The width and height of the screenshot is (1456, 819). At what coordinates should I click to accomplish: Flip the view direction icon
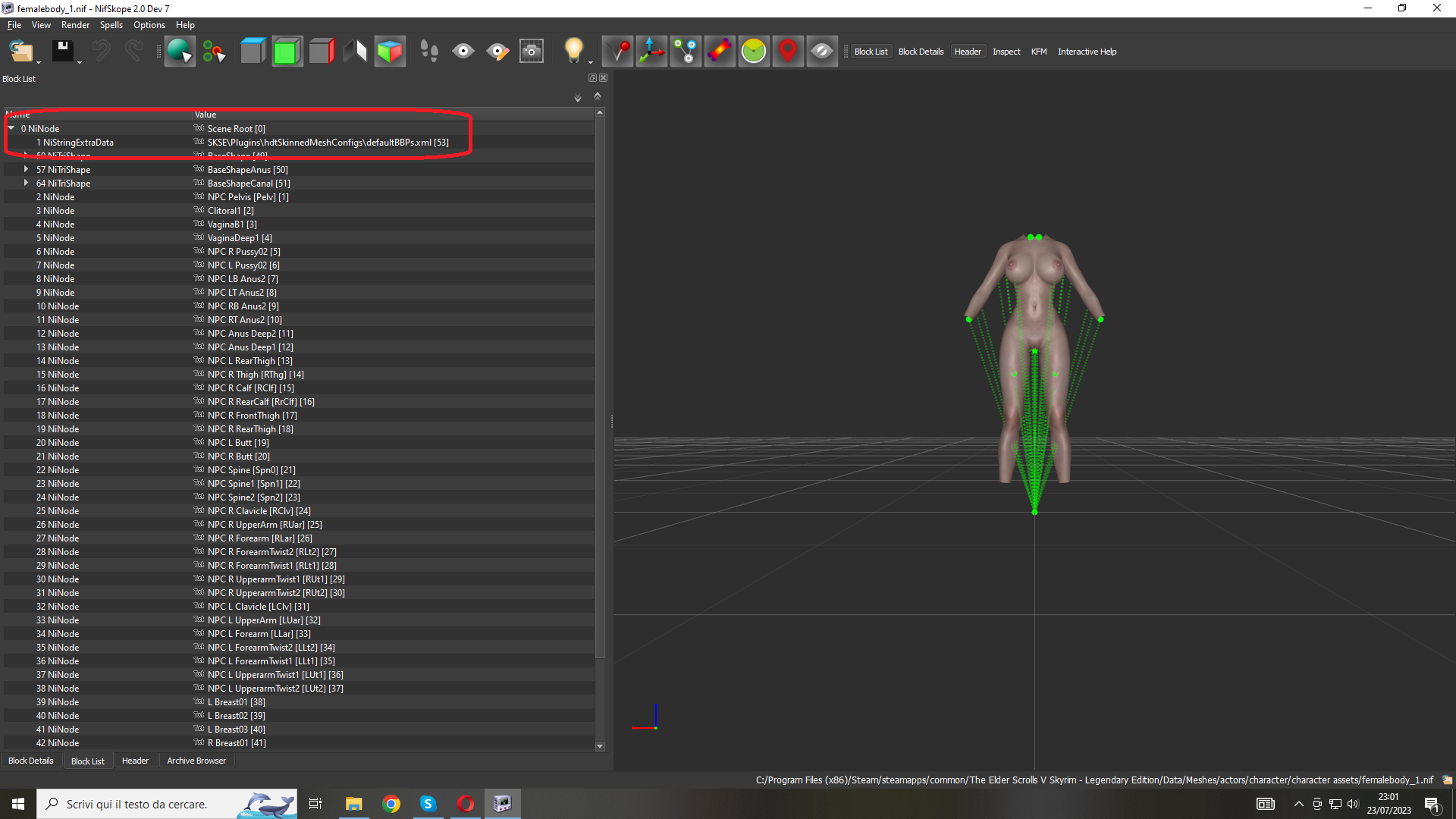pyautogui.click(x=355, y=52)
